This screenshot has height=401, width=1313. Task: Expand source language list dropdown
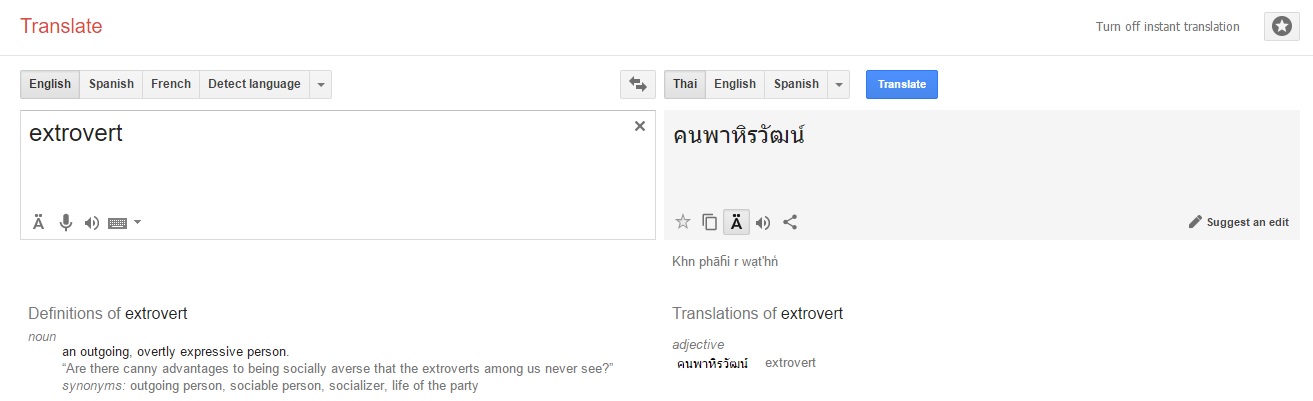coord(321,84)
